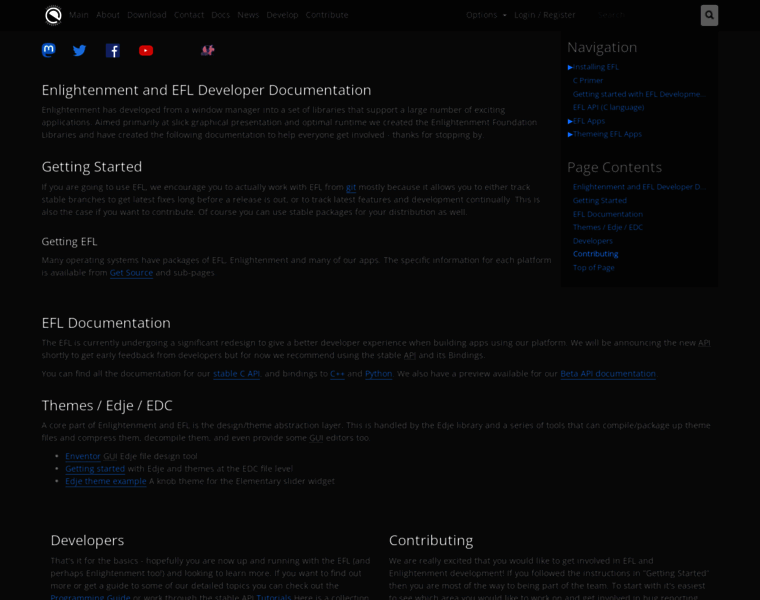
Task: Open the Docs menu item
Action: click(220, 15)
